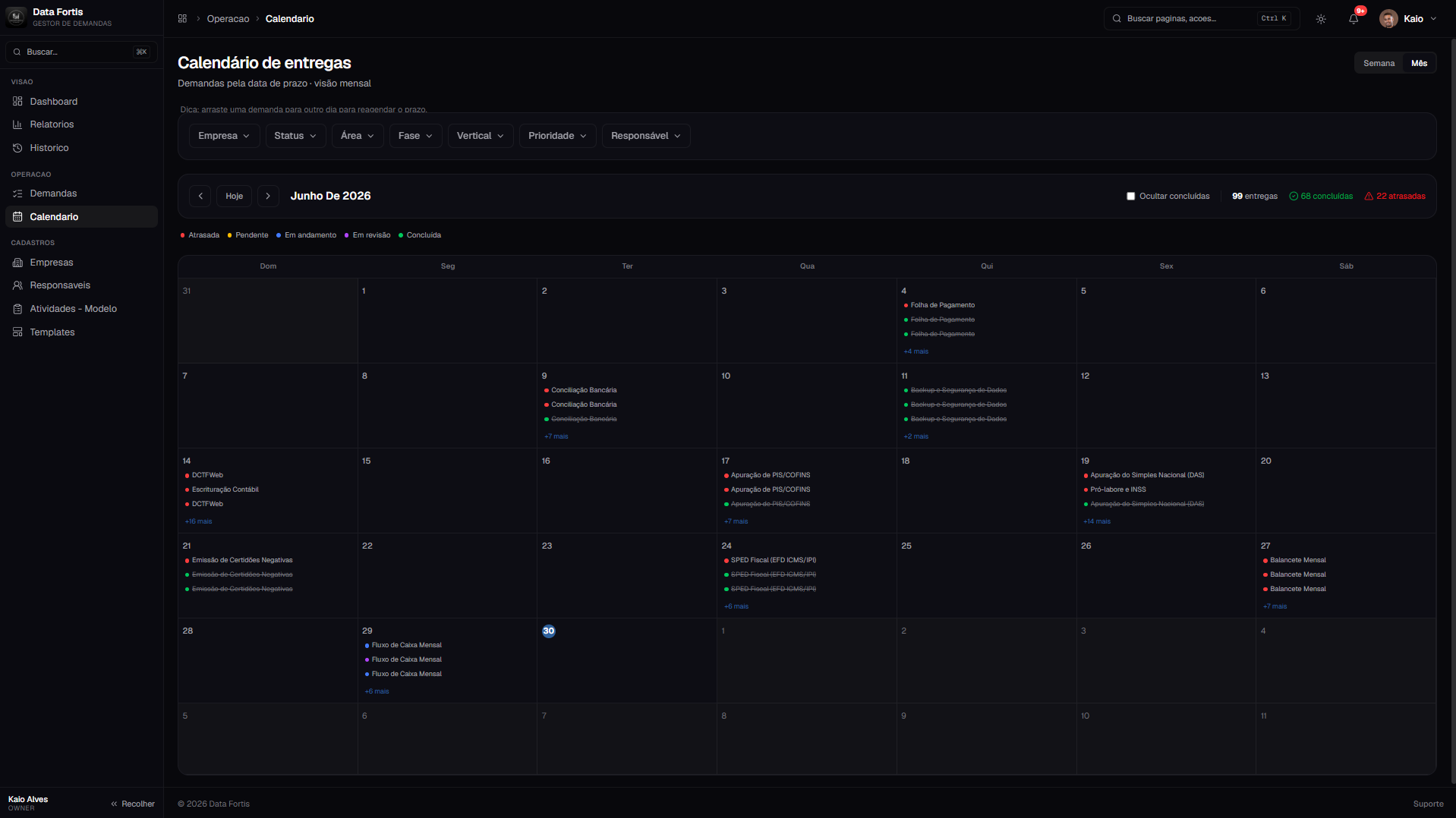
Task: Click the breadcrumb home grid icon
Action: [x=182, y=18]
